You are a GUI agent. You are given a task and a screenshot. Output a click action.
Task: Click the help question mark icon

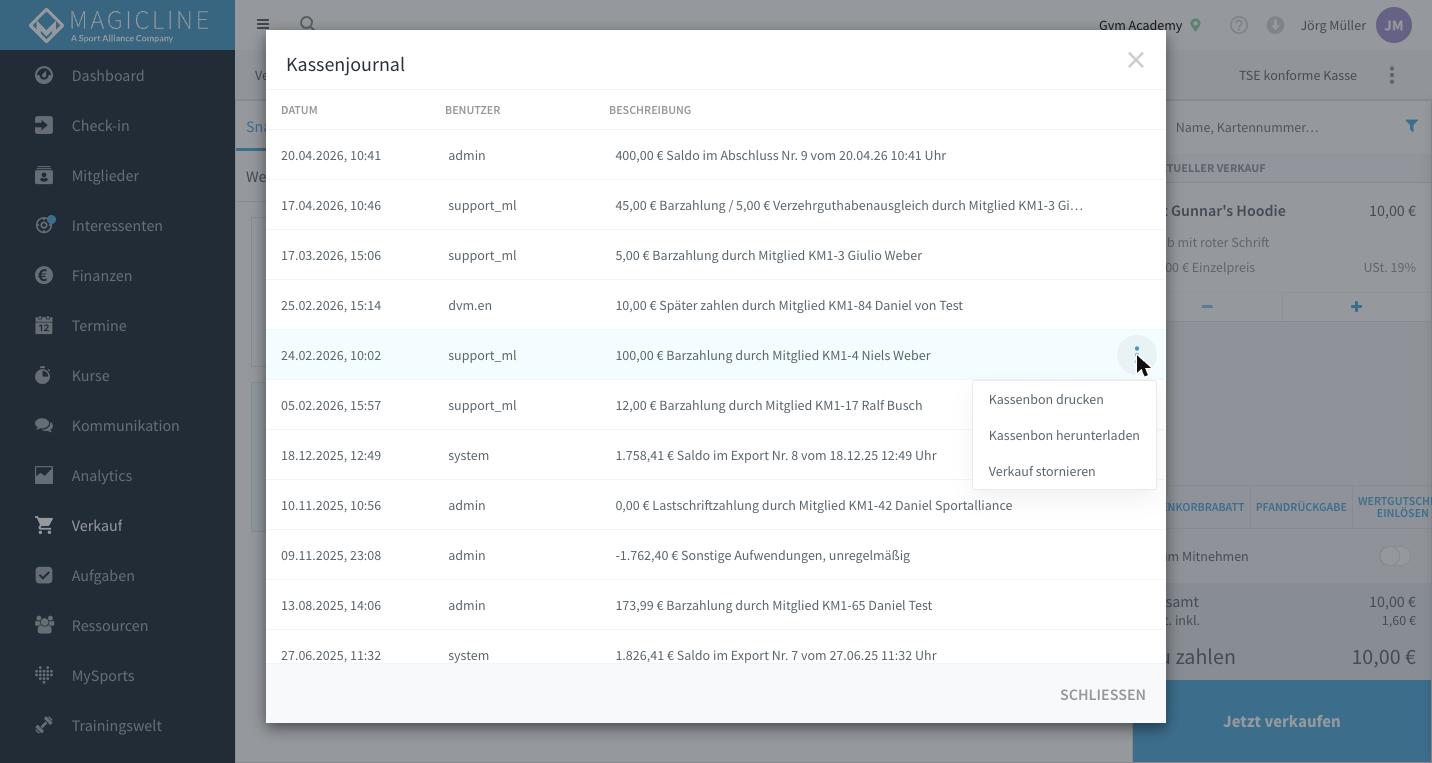pos(1239,25)
